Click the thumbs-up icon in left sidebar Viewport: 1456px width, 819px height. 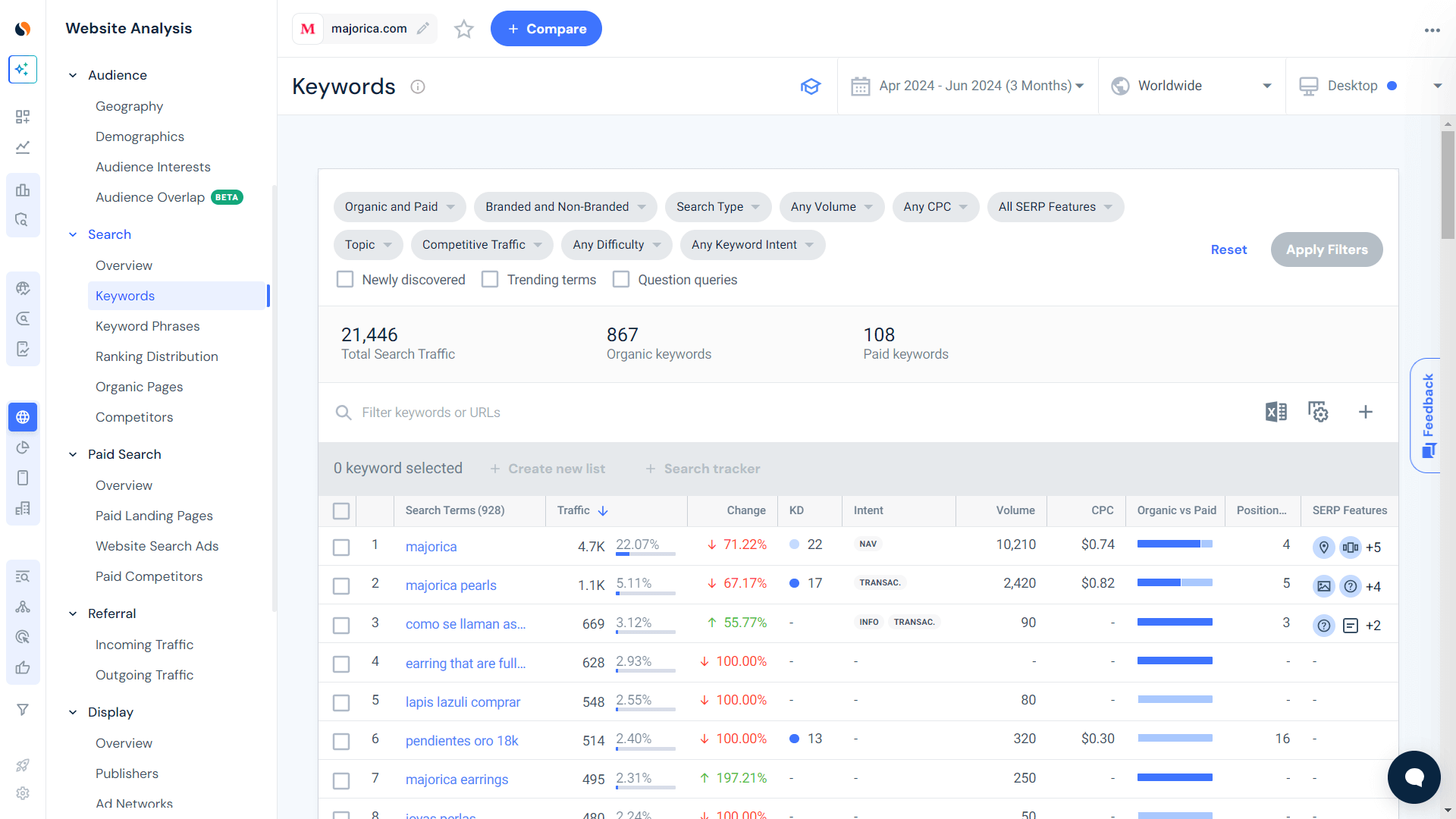pyautogui.click(x=23, y=667)
